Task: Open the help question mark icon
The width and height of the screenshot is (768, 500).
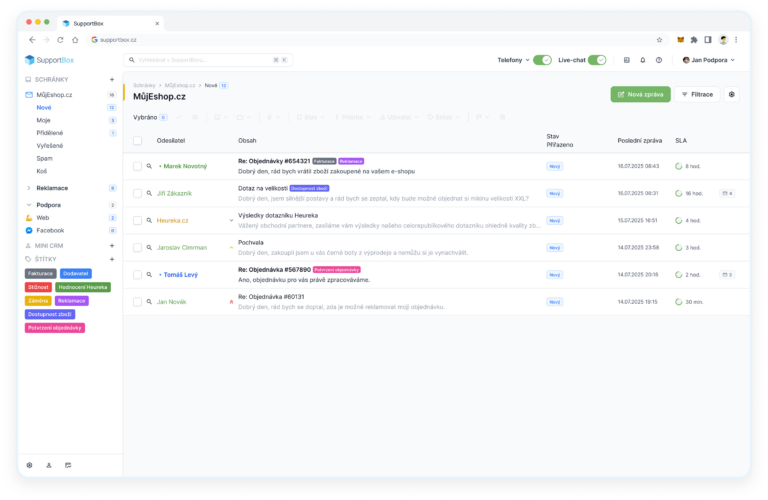Action: [659, 60]
